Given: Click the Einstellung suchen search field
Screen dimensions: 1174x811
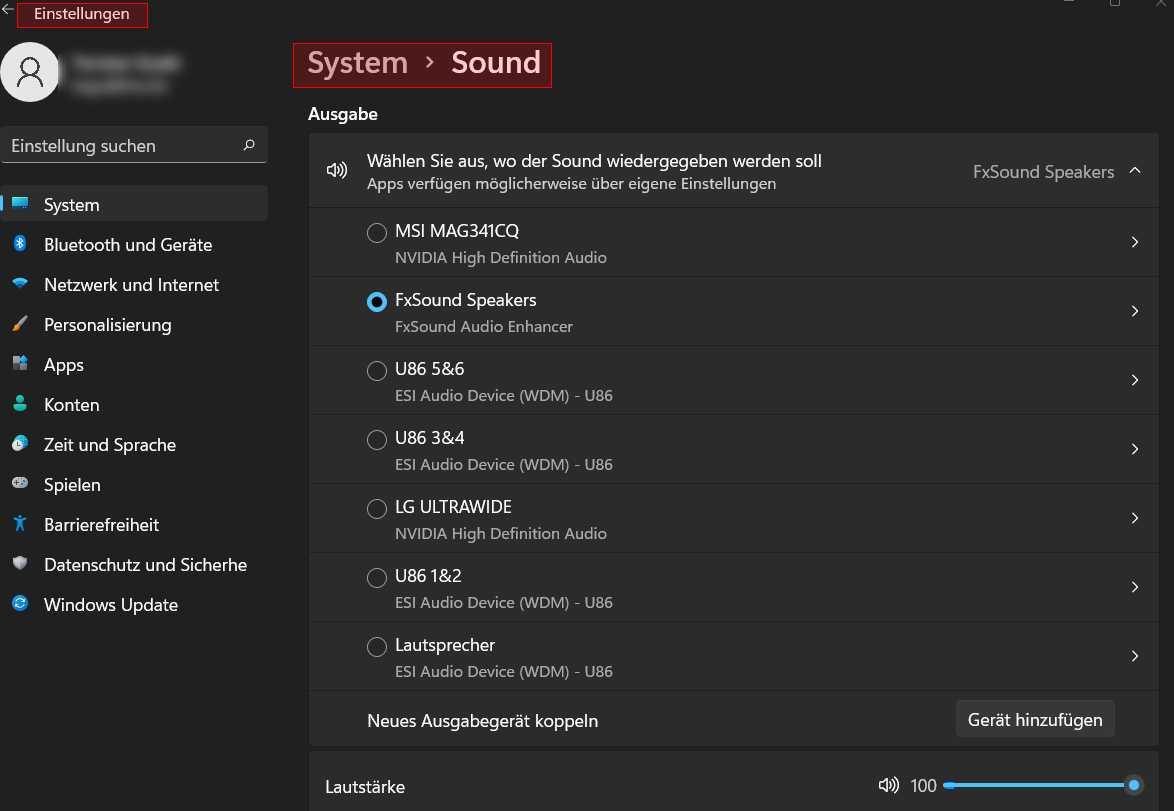Looking at the screenshot, I should coord(120,146).
